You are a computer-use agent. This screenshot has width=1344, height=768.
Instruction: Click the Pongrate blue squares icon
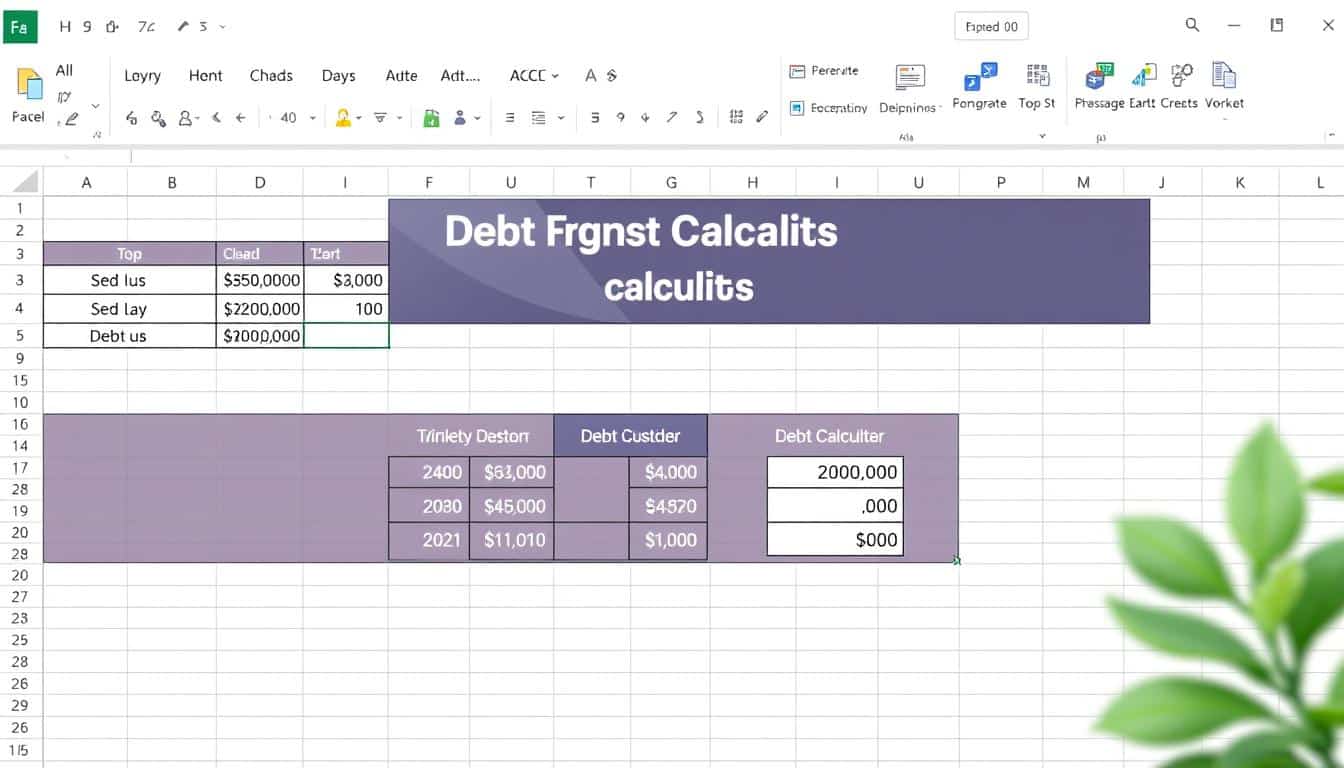point(980,77)
